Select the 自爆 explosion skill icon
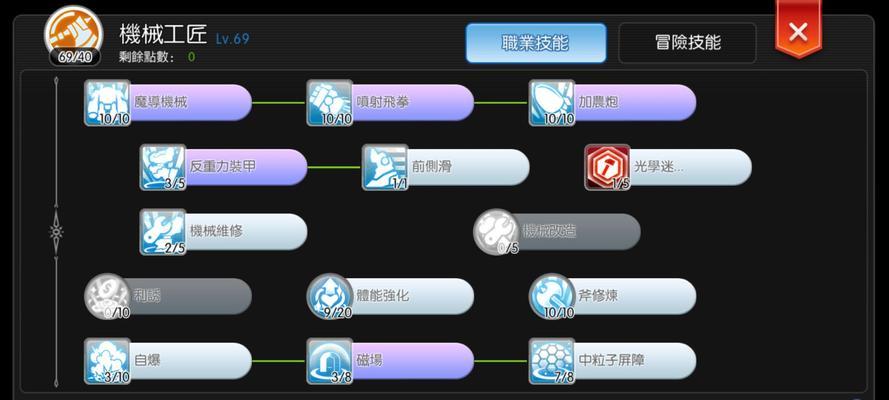Image resolution: width=889 pixels, height=400 pixels. click(x=107, y=361)
